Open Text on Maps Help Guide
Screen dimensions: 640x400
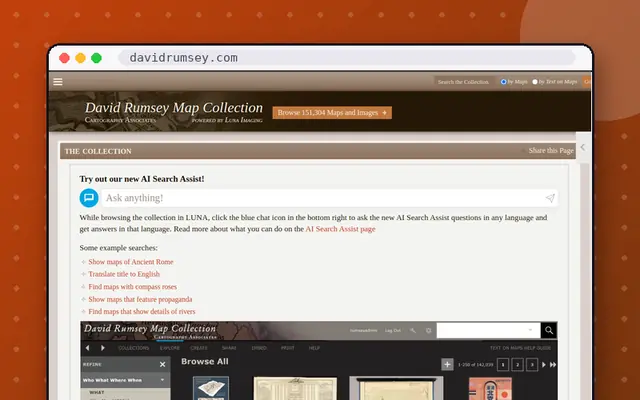(x=520, y=348)
